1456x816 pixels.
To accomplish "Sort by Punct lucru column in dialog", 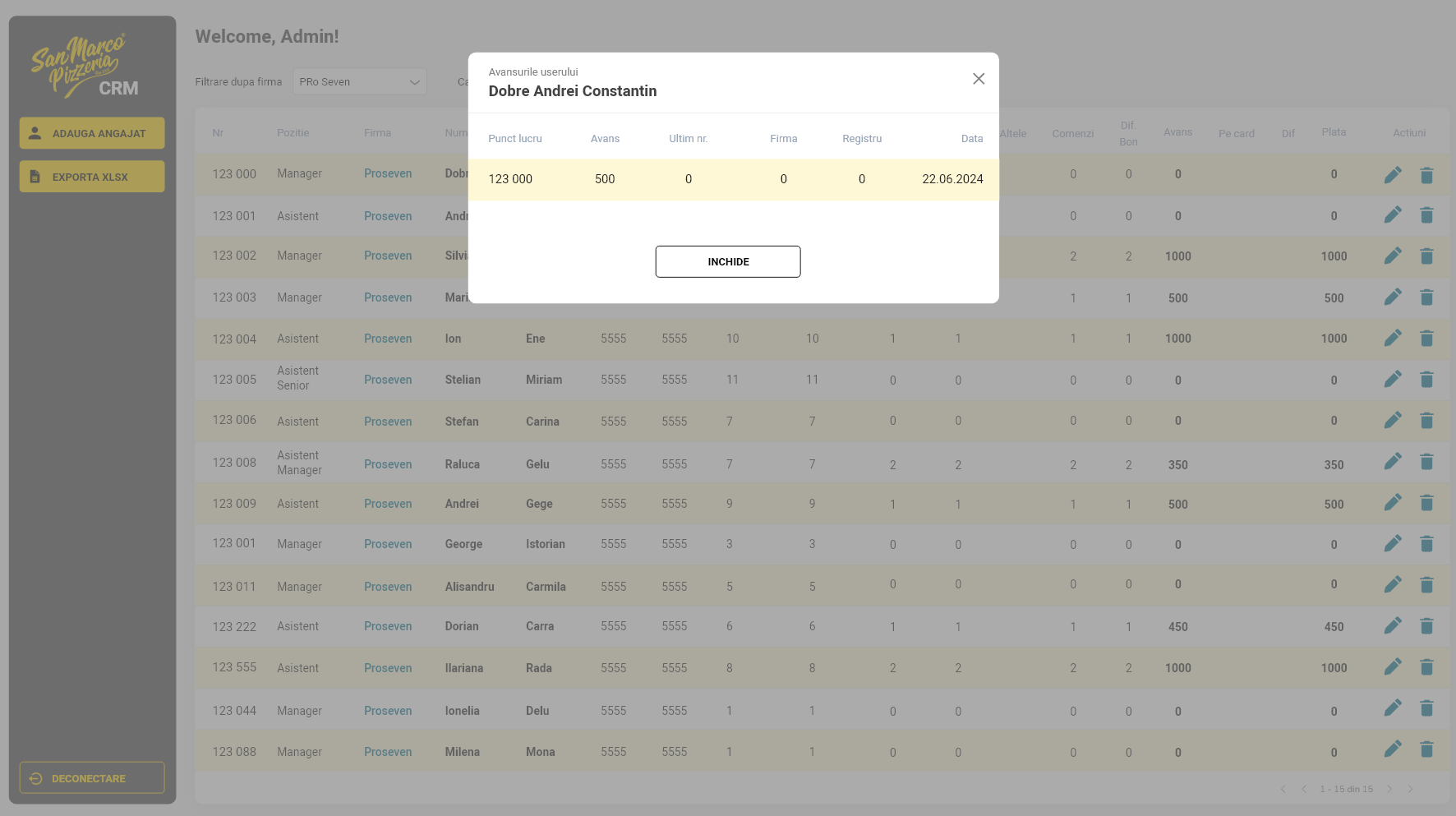I will pyautogui.click(x=515, y=138).
